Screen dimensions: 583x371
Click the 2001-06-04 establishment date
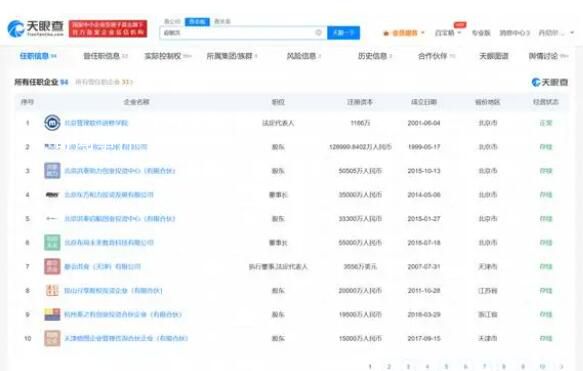click(x=424, y=123)
